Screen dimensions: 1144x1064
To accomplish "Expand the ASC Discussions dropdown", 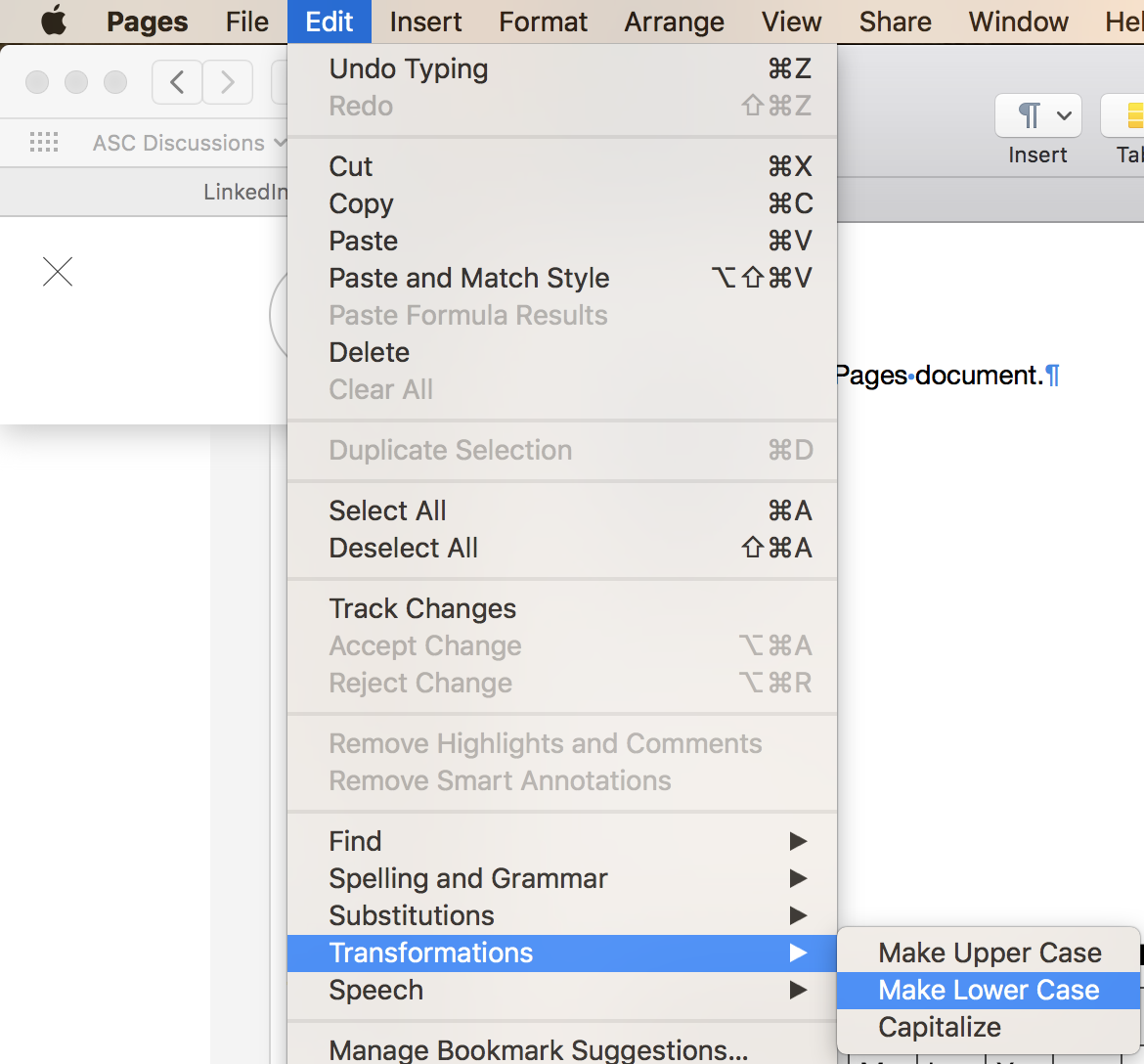I will tap(189, 143).
